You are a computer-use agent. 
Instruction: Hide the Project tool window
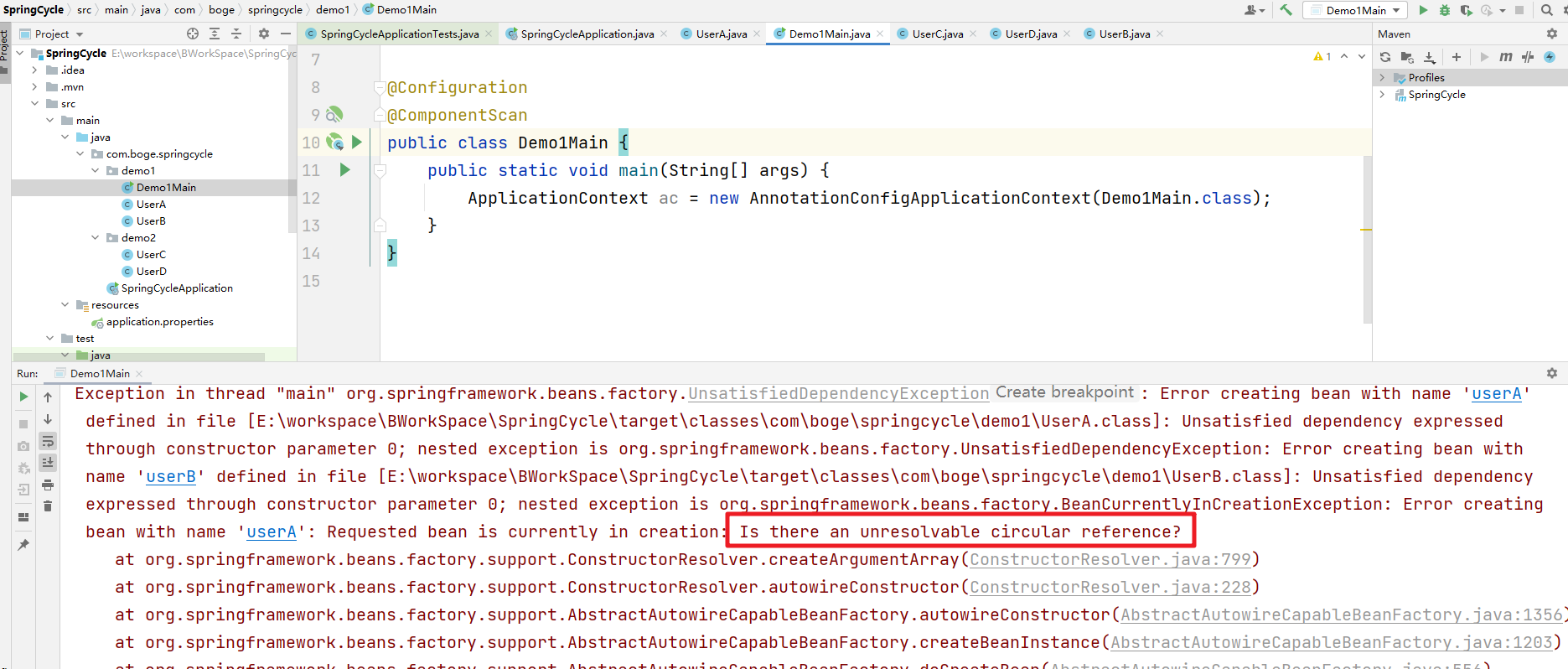pos(286,34)
